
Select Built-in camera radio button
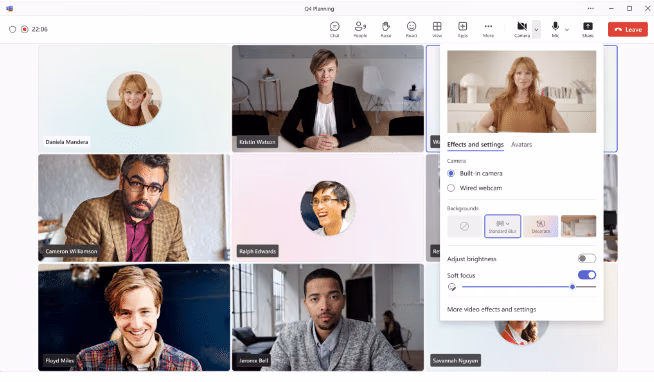[451, 173]
